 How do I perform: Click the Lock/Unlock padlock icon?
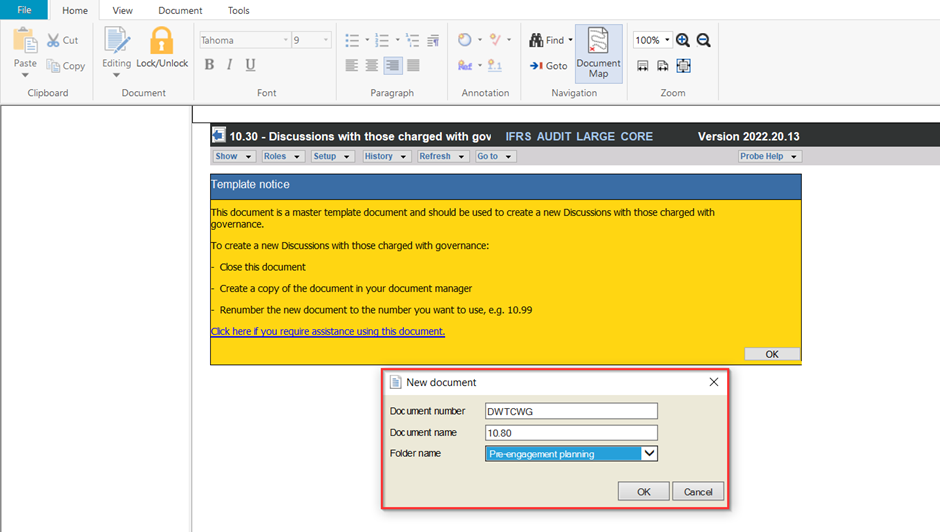[161, 42]
